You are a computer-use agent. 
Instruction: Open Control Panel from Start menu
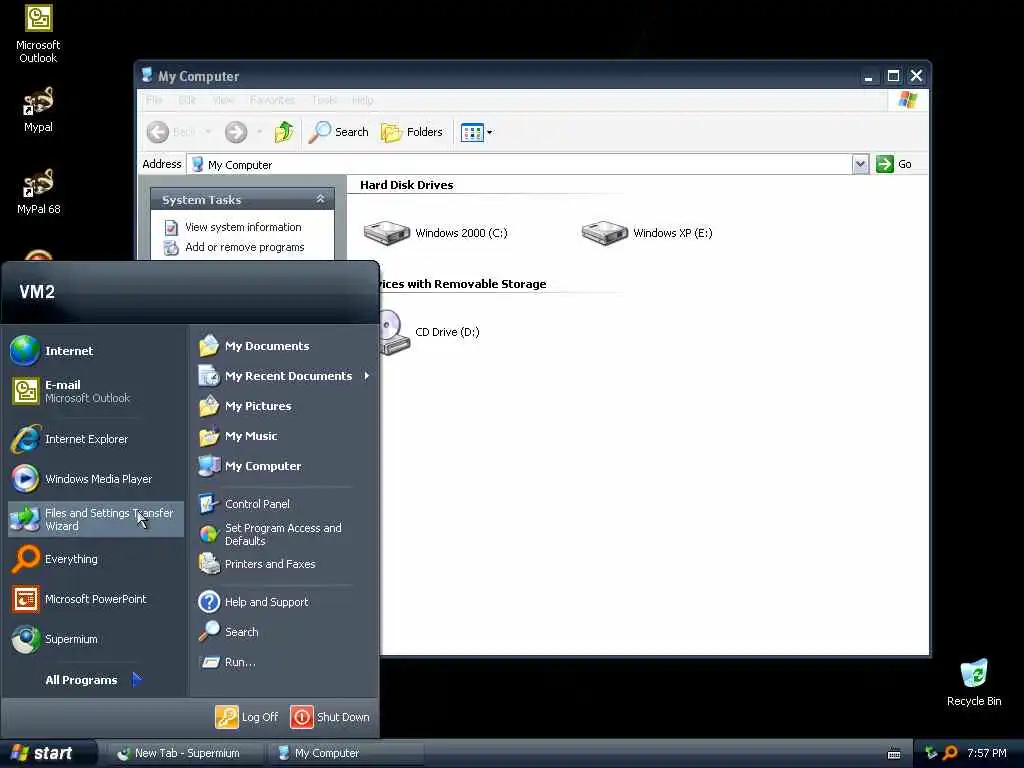pyautogui.click(x=283, y=504)
